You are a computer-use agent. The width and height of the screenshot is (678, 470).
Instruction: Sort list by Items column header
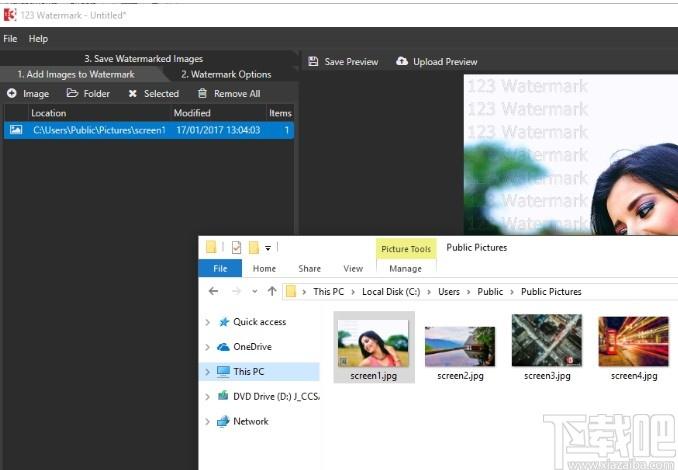(x=280, y=113)
